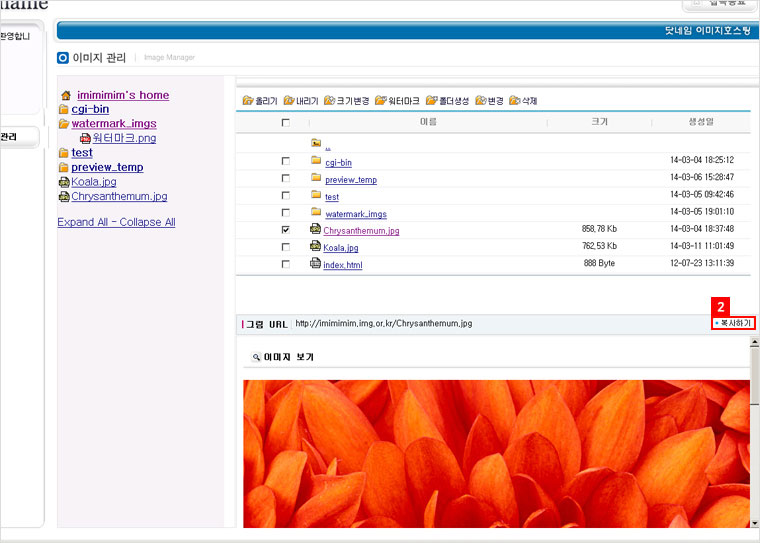
Task: Click the 폴더생성 create folder icon
Action: coord(432,101)
